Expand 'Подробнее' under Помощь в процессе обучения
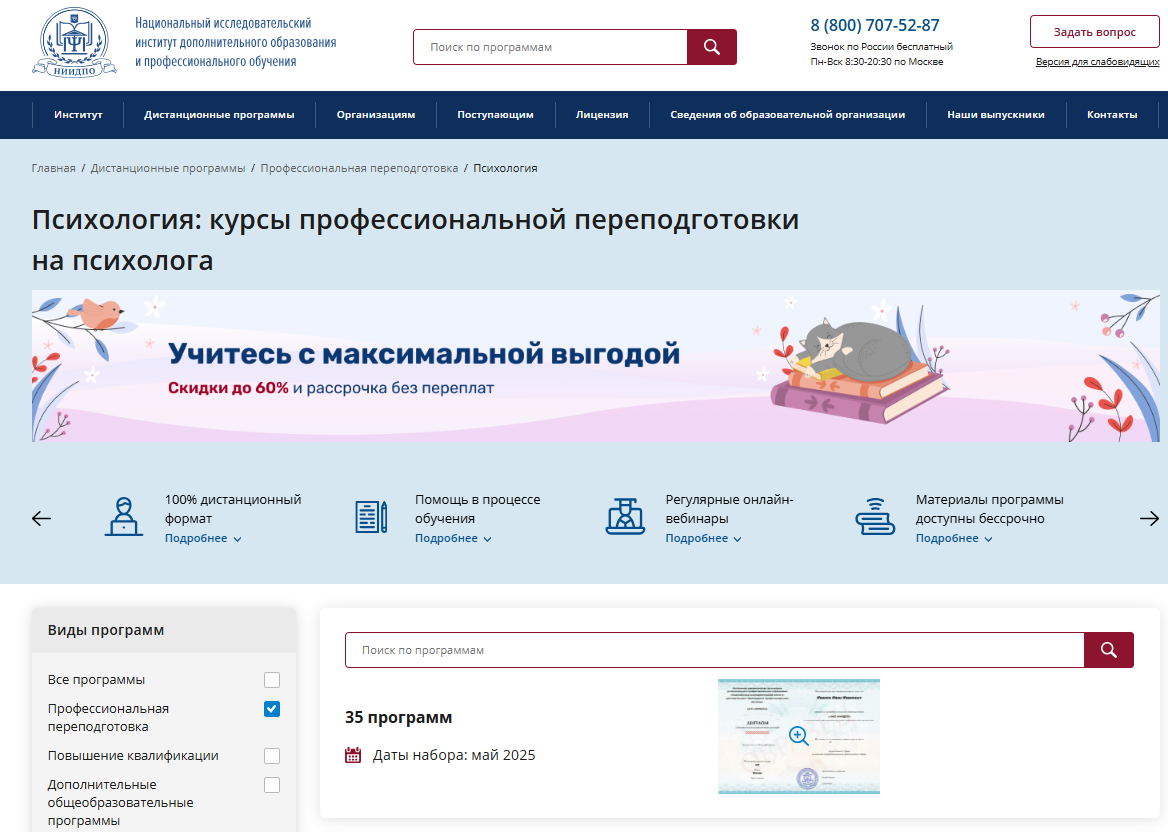This screenshot has height=832, width=1168. tap(453, 539)
